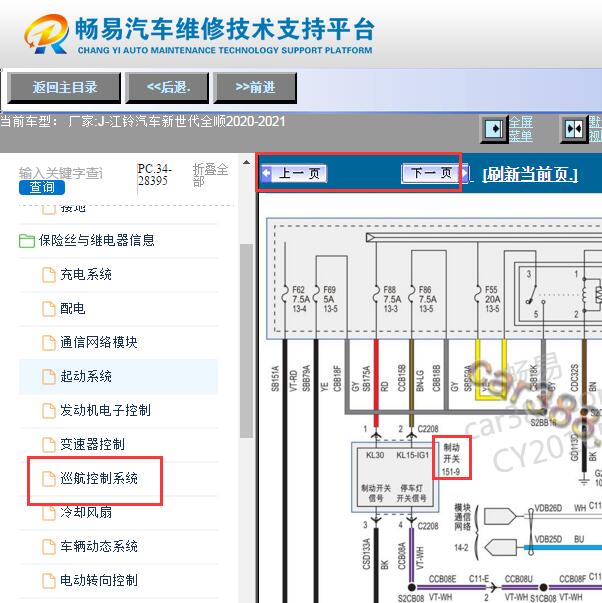Click KL15-IG1 terminal label in diagram
Viewport: 602px width, 603px height.
[412, 455]
